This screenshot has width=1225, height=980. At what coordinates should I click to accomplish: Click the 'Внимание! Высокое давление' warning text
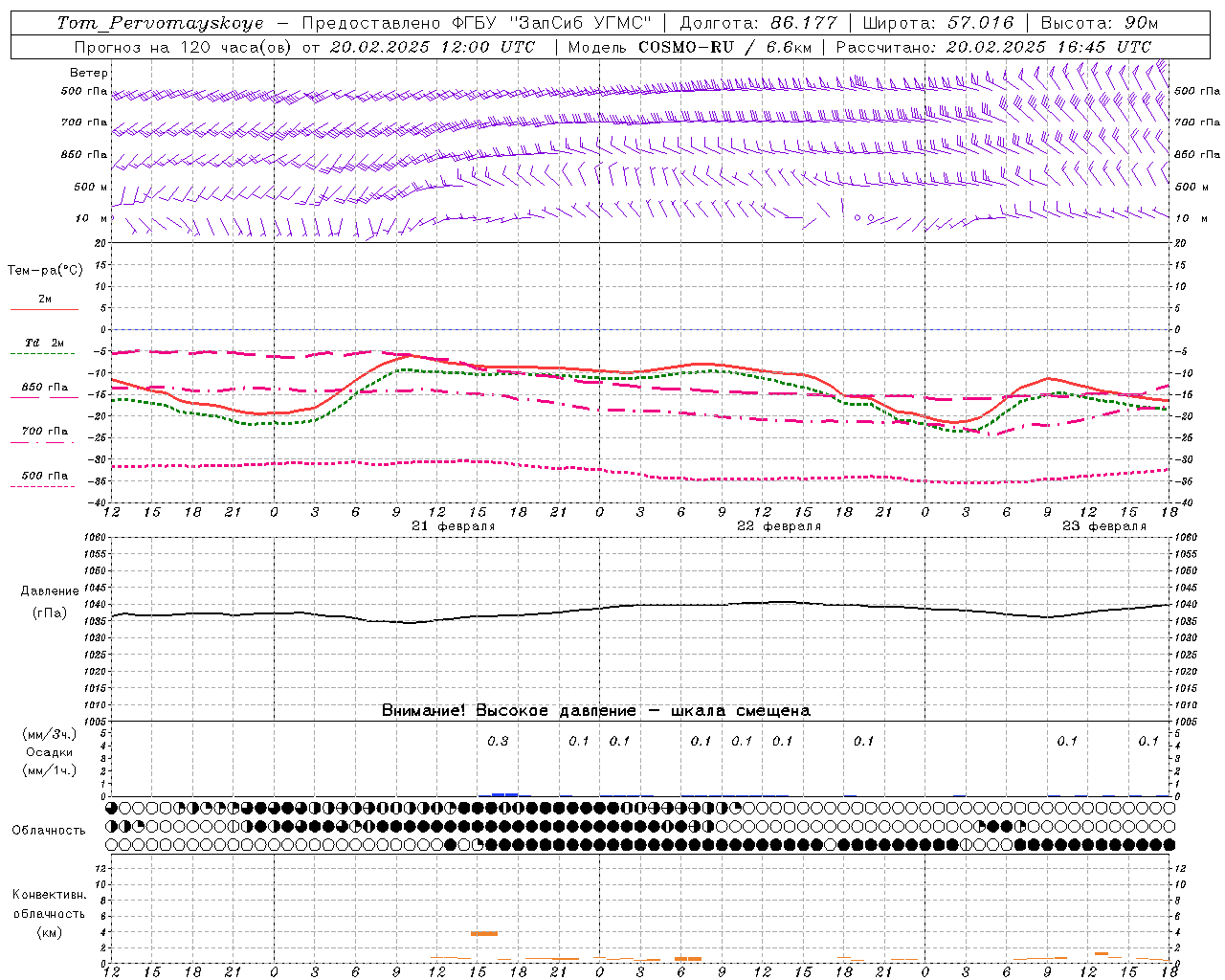pos(508,711)
